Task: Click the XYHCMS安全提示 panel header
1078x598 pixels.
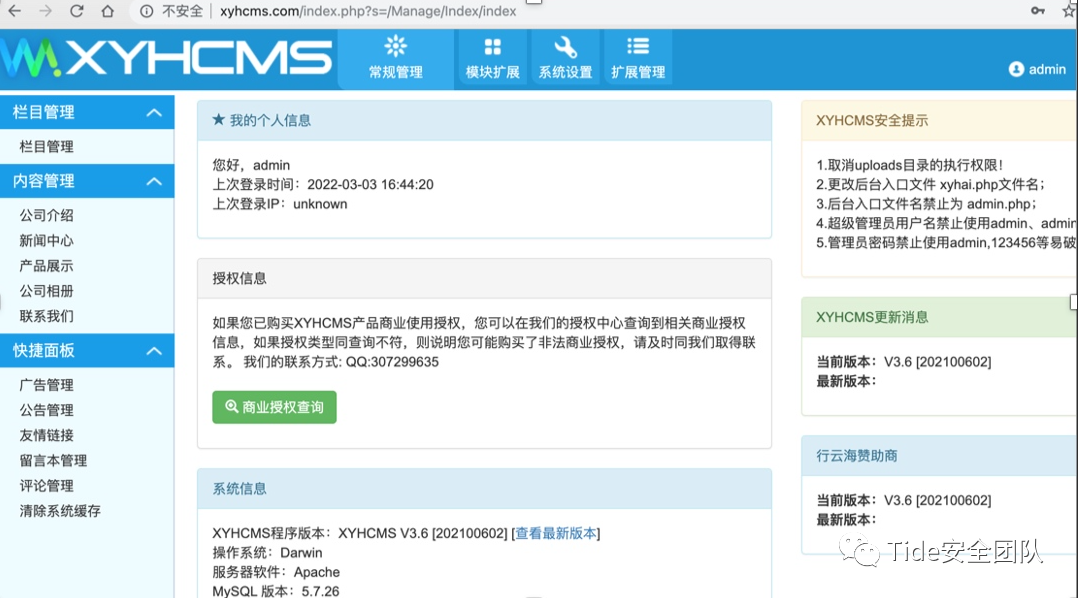Action: pos(939,120)
